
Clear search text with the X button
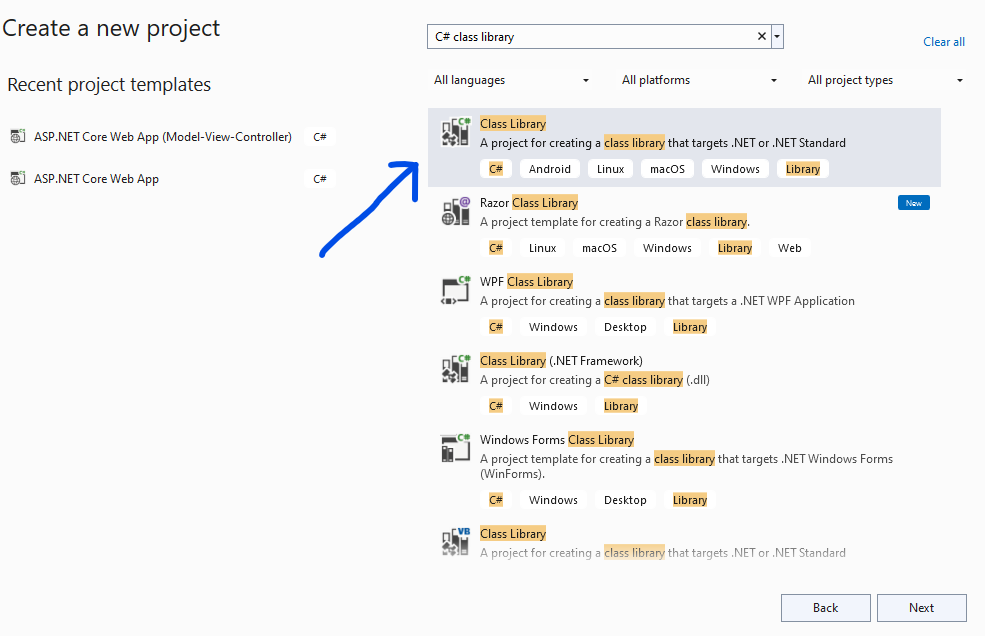pos(762,37)
